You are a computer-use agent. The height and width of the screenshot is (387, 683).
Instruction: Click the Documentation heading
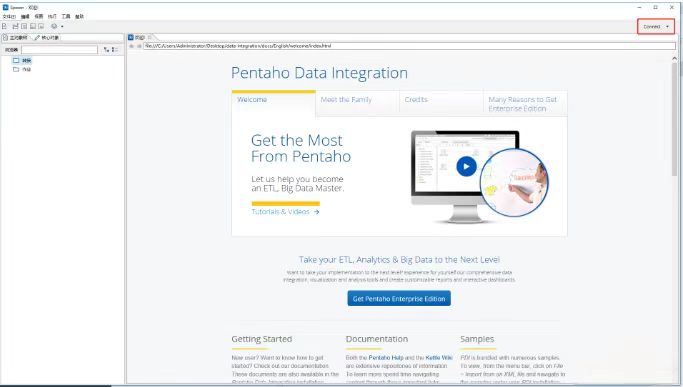click(377, 339)
